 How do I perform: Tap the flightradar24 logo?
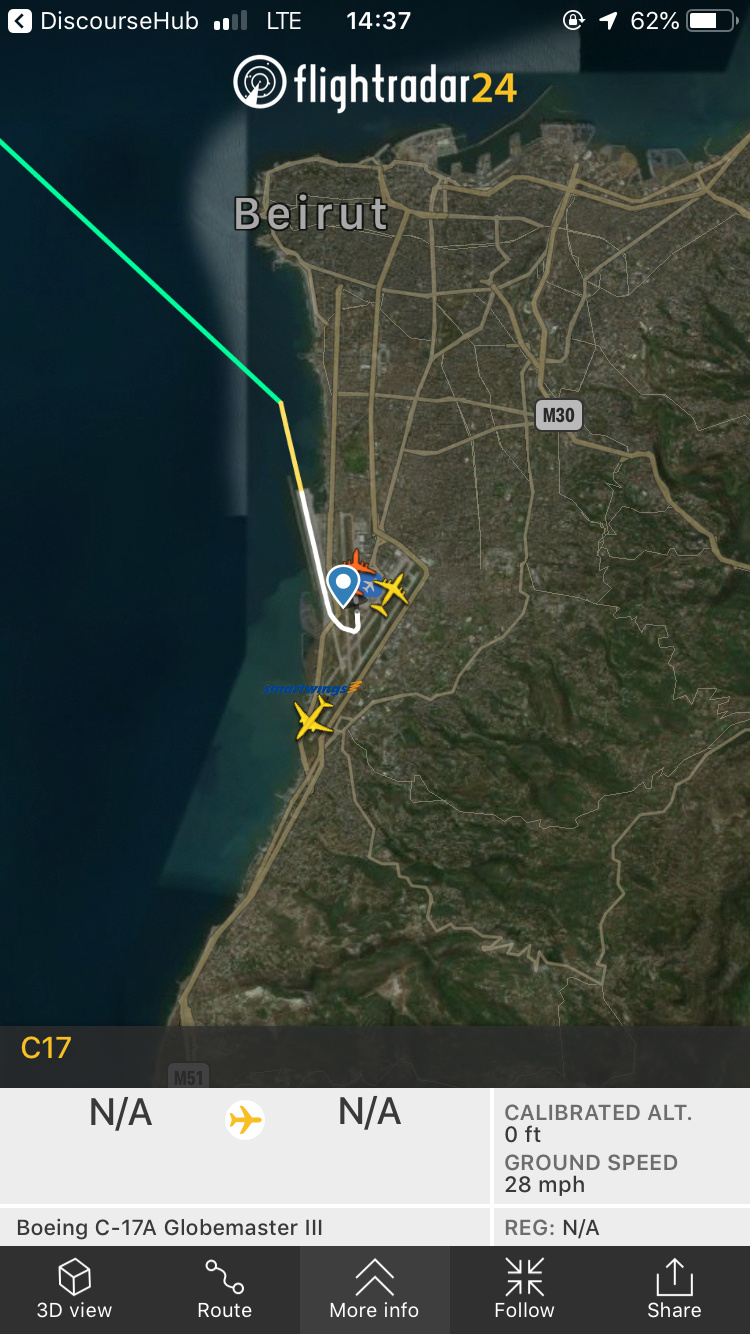(375, 84)
